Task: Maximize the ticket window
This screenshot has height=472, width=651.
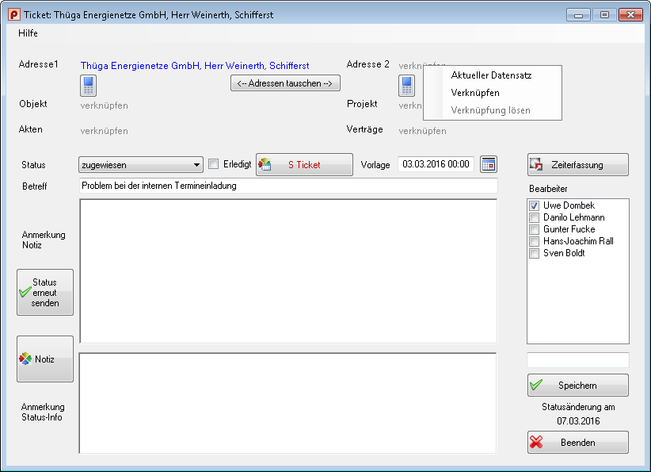Action: [x=604, y=15]
